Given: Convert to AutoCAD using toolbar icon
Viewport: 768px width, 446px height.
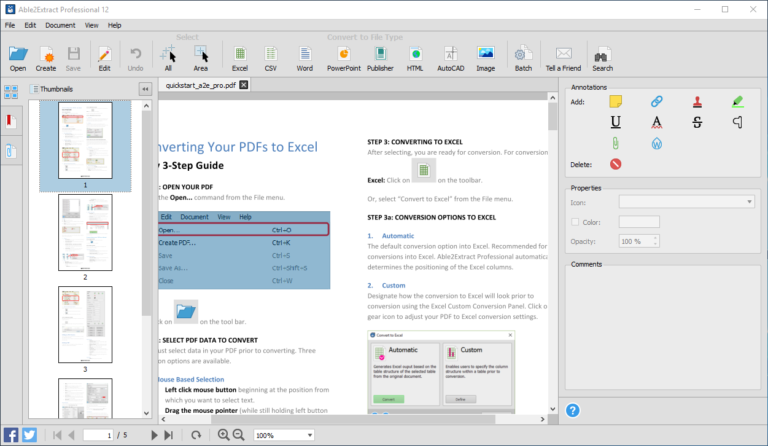Looking at the screenshot, I should 451,54.
